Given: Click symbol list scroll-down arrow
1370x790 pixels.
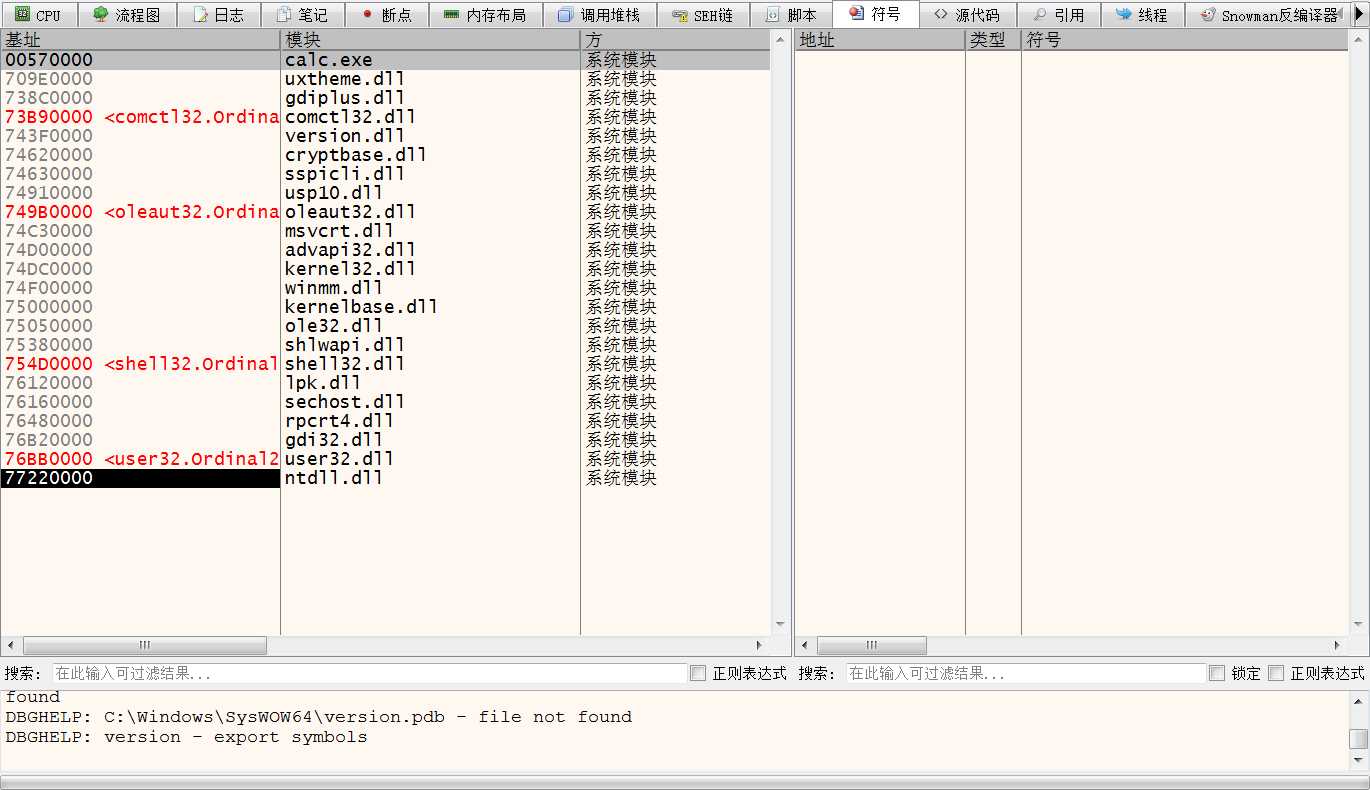Looking at the screenshot, I should pos(1358,625).
